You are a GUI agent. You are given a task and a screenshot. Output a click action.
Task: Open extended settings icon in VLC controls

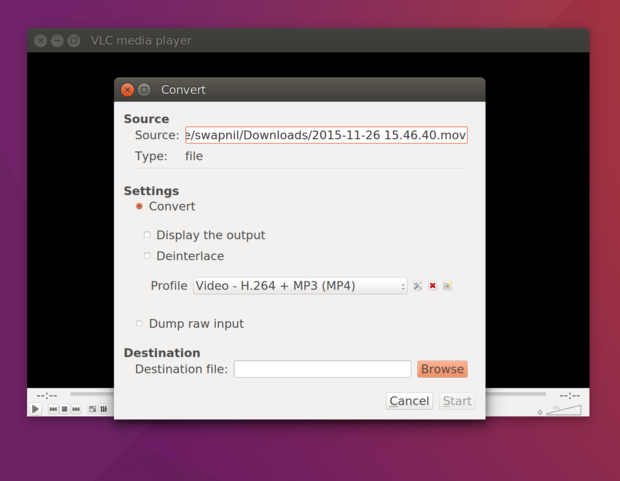(104, 409)
